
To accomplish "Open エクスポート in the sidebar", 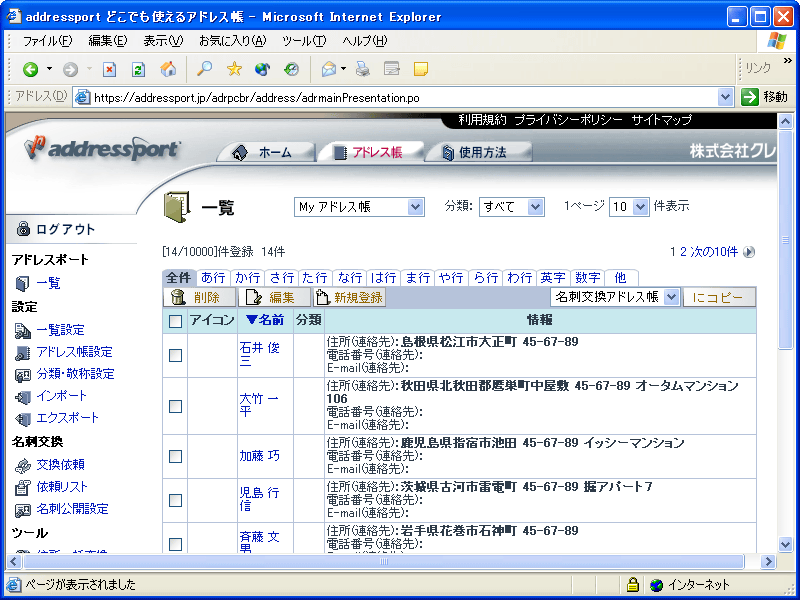I will (67, 418).
